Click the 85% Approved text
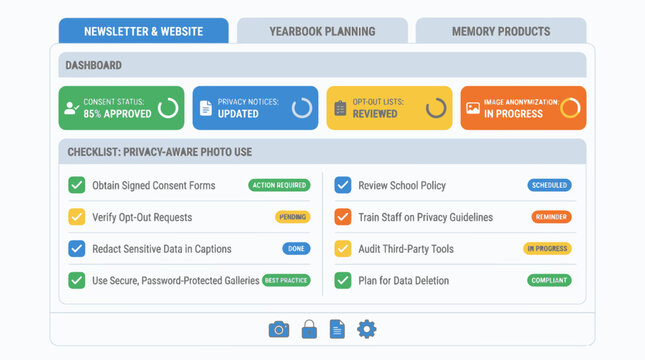Viewport: 645px width, 360px height. (117, 114)
